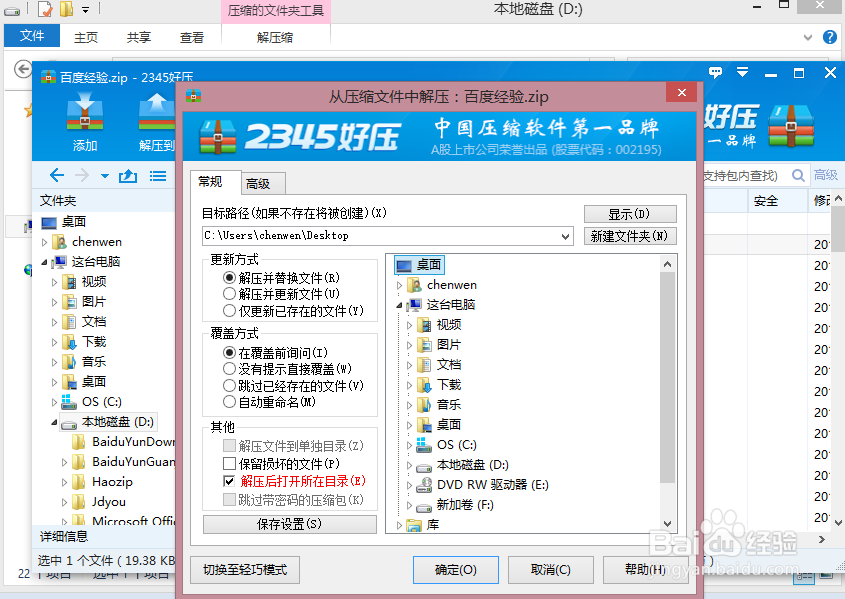Screen dimensions: 845x599
Task: Choose 跳过已经存在的文件(V) radio option
Action: click(230, 386)
